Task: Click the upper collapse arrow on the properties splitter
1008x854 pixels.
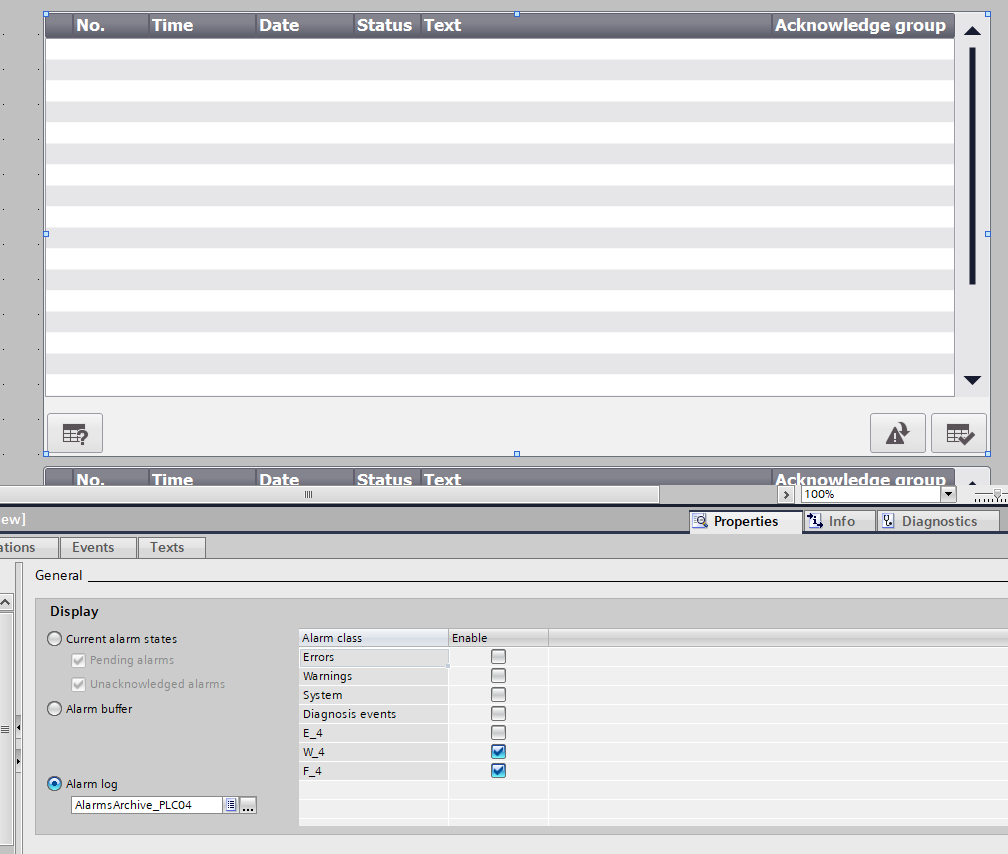Action: (x=19, y=727)
